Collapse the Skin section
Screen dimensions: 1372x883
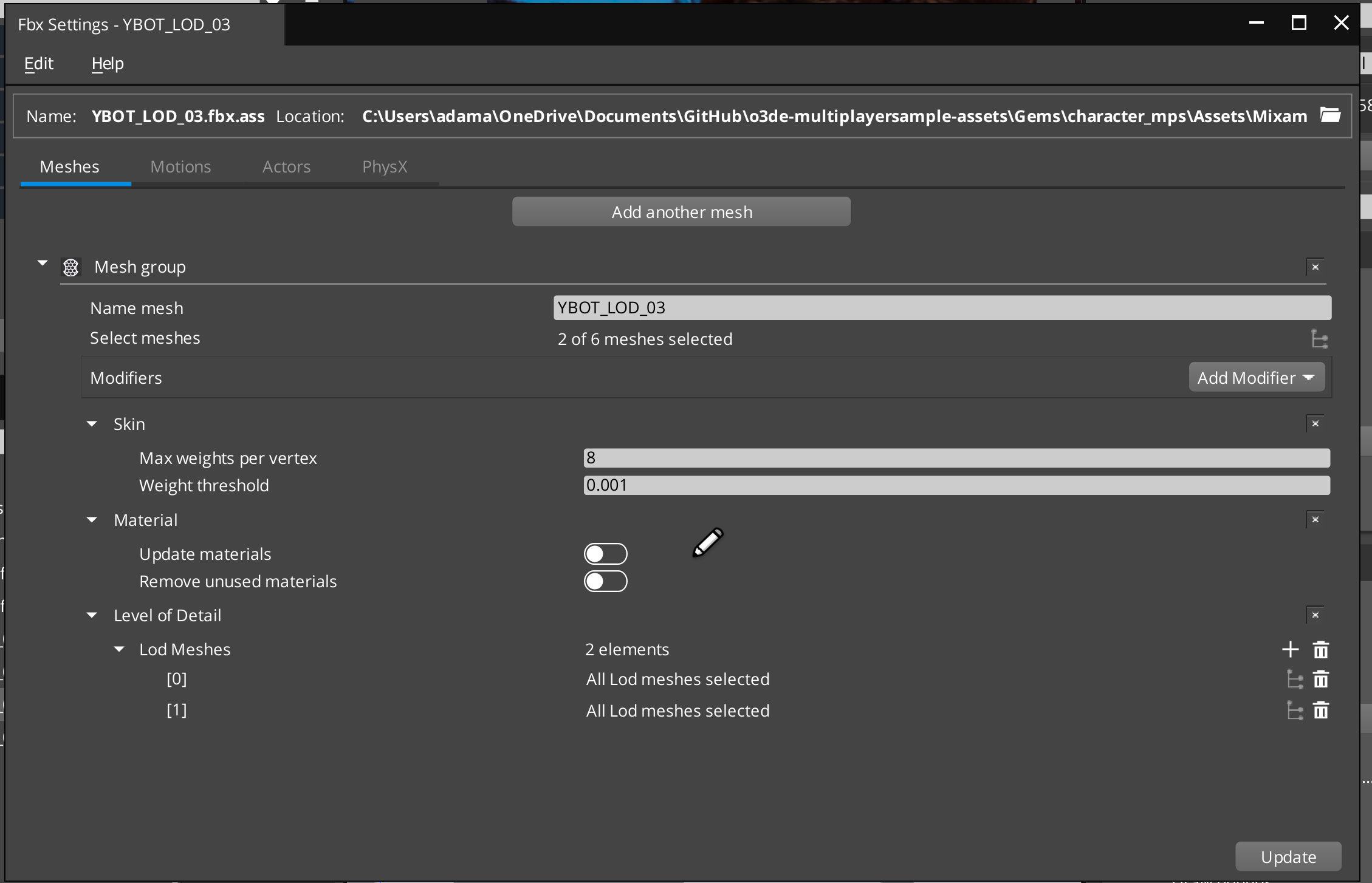point(92,423)
